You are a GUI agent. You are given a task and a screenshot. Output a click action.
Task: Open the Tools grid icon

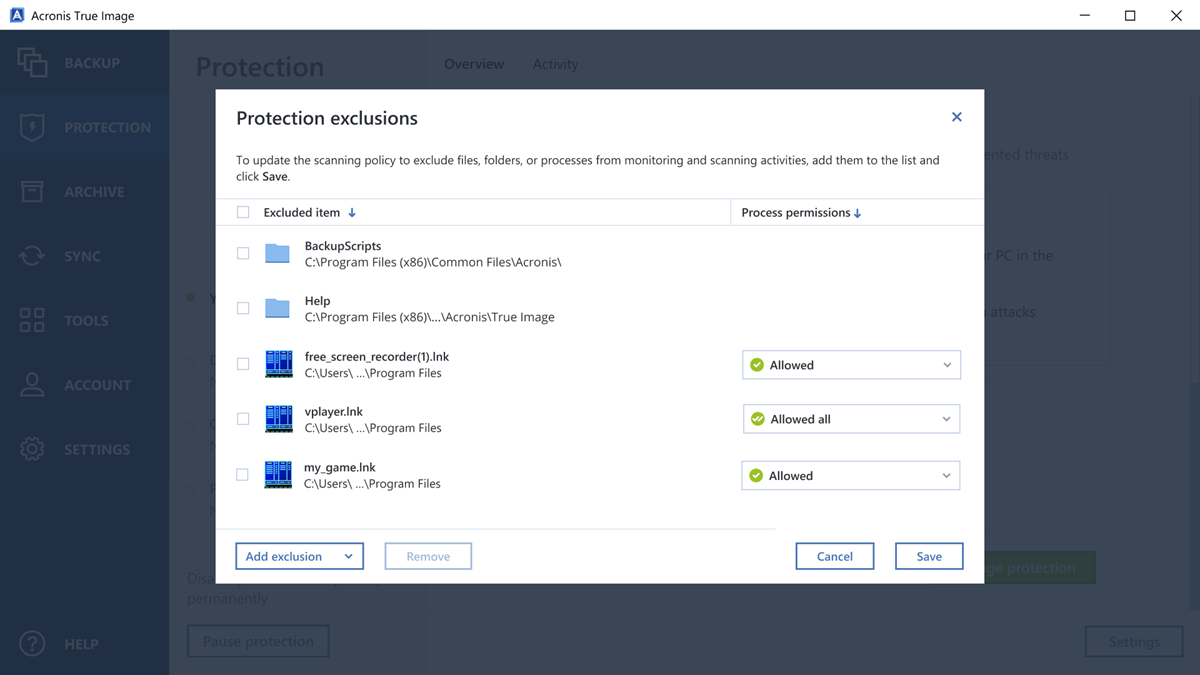(x=32, y=320)
